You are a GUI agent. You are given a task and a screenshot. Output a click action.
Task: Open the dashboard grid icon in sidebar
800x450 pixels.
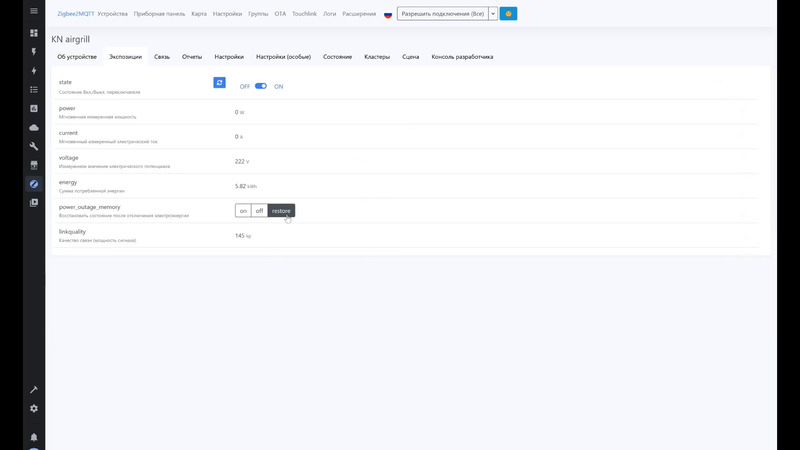point(34,33)
